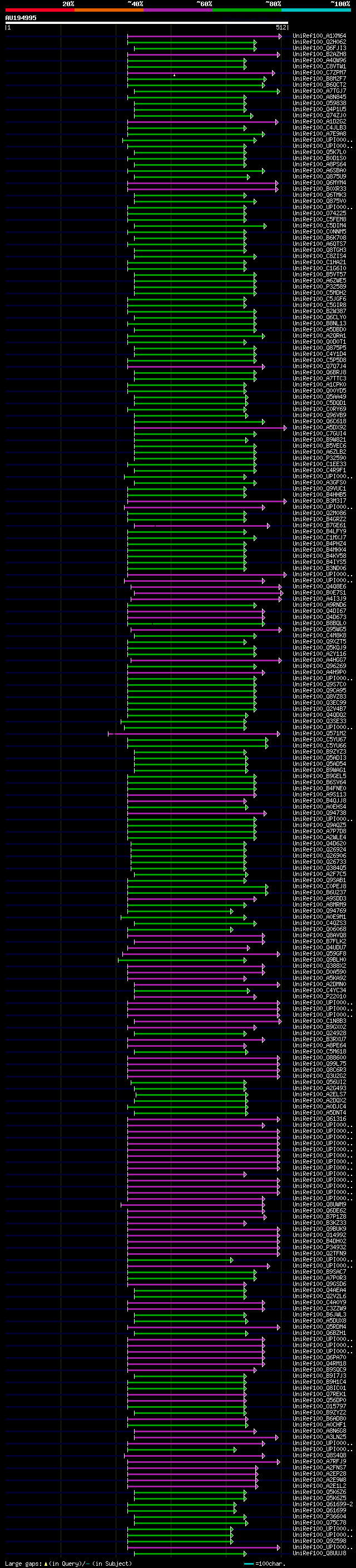Open hit UniRef100_B2AZH8
Screen dimensions: 356x1568
point(319,54)
